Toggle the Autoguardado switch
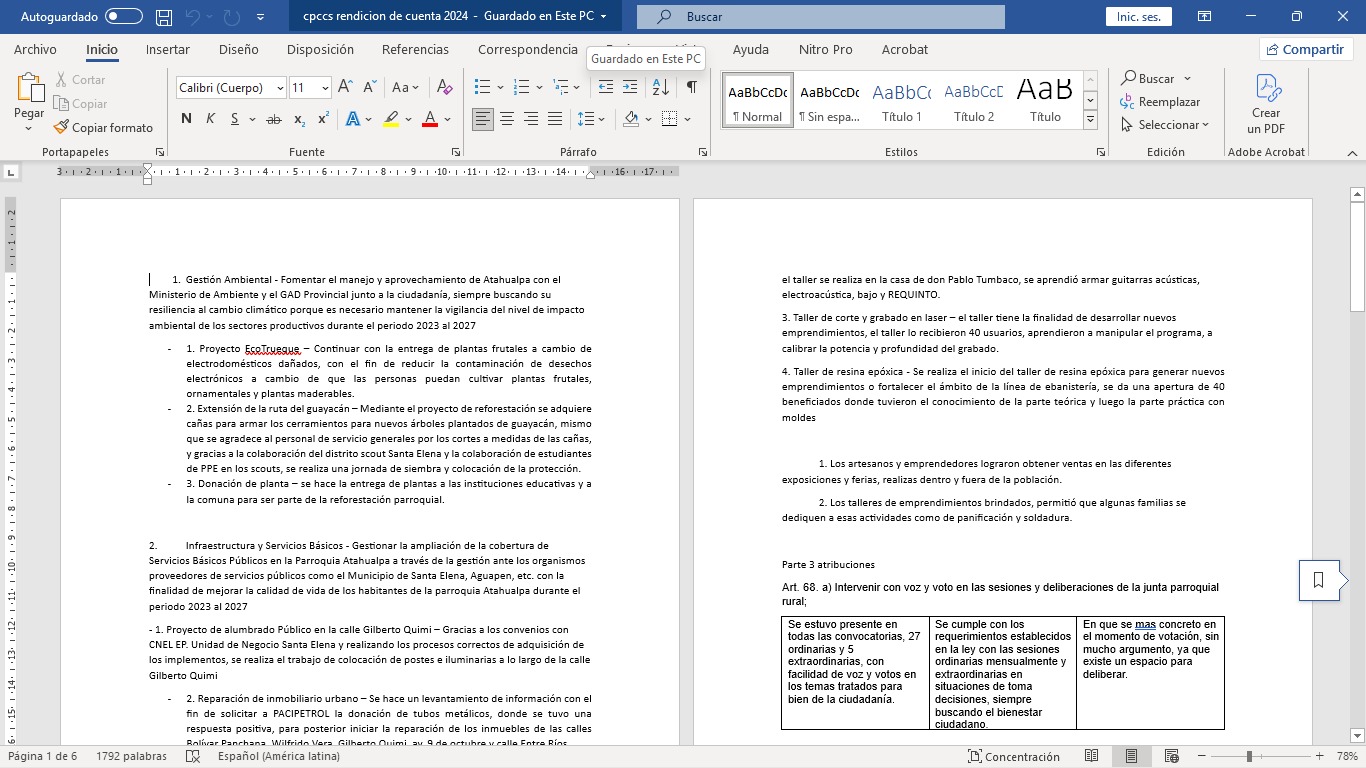Screen dimensions: 1366x768 (x=124, y=17)
